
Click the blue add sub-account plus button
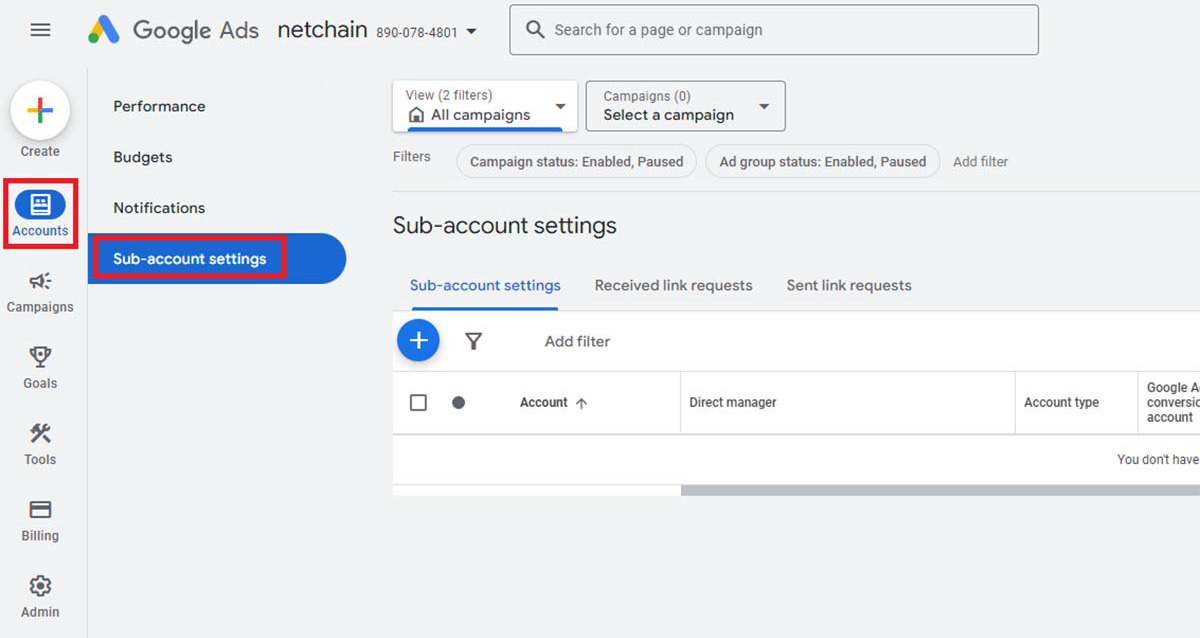coord(418,341)
